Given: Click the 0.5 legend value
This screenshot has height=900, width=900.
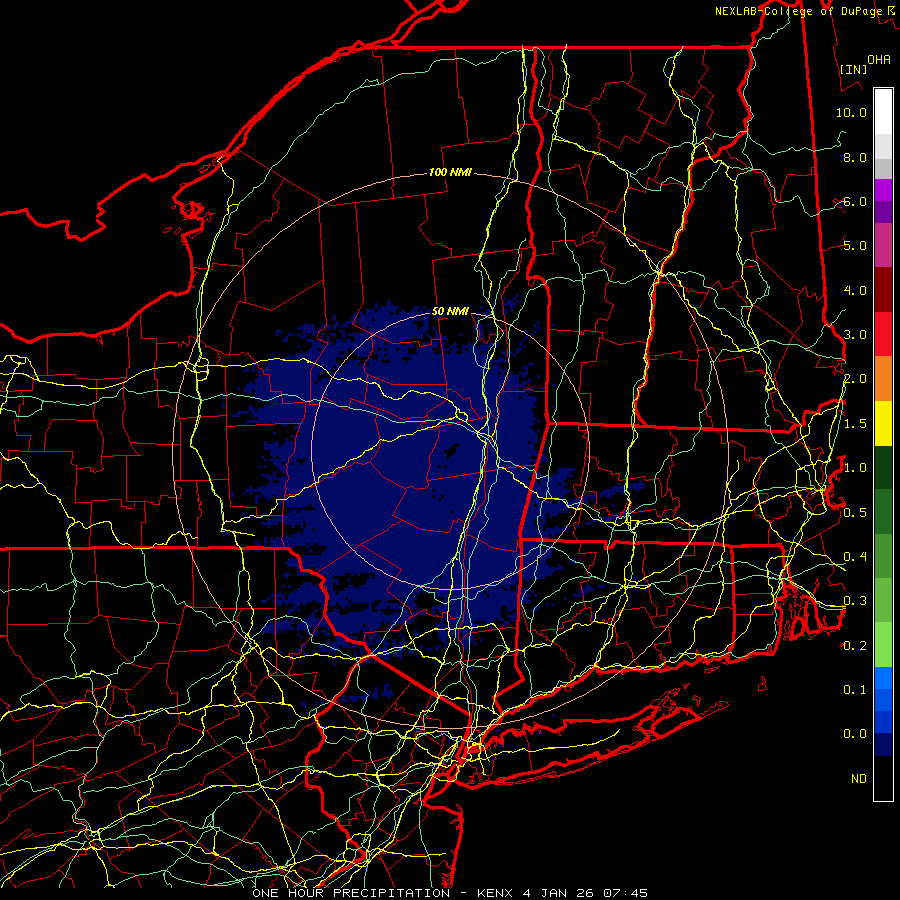Looking at the screenshot, I should (x=855, y=513).
